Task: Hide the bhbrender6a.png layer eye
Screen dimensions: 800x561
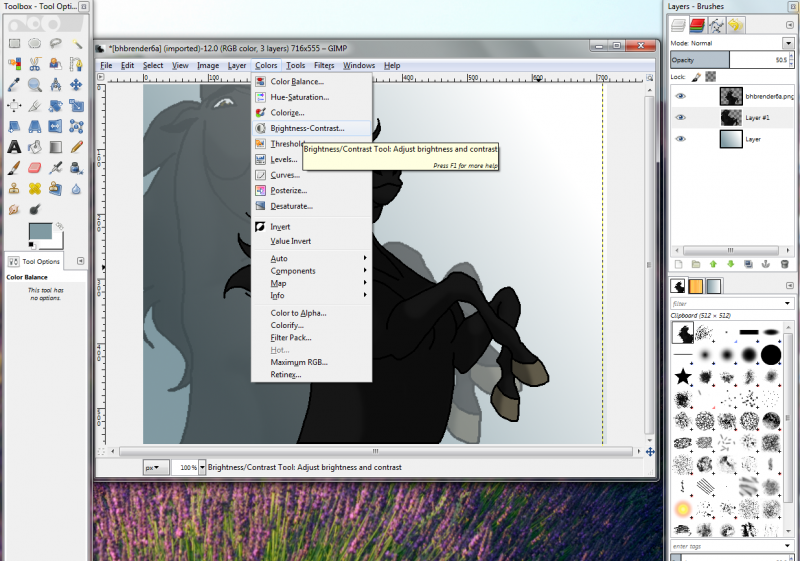Action: (681, 96)
